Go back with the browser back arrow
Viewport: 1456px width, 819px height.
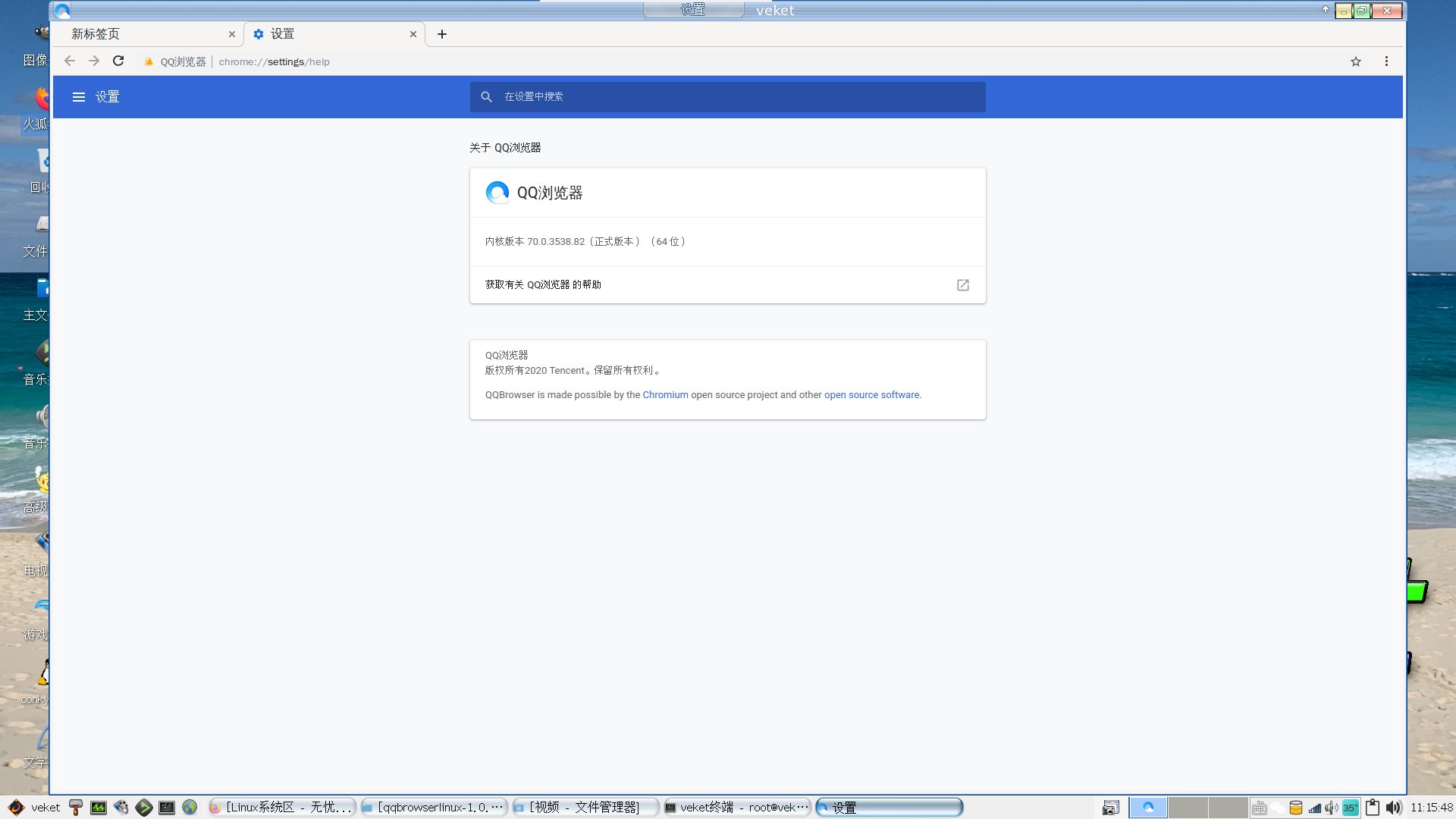(x=70, y=61)
